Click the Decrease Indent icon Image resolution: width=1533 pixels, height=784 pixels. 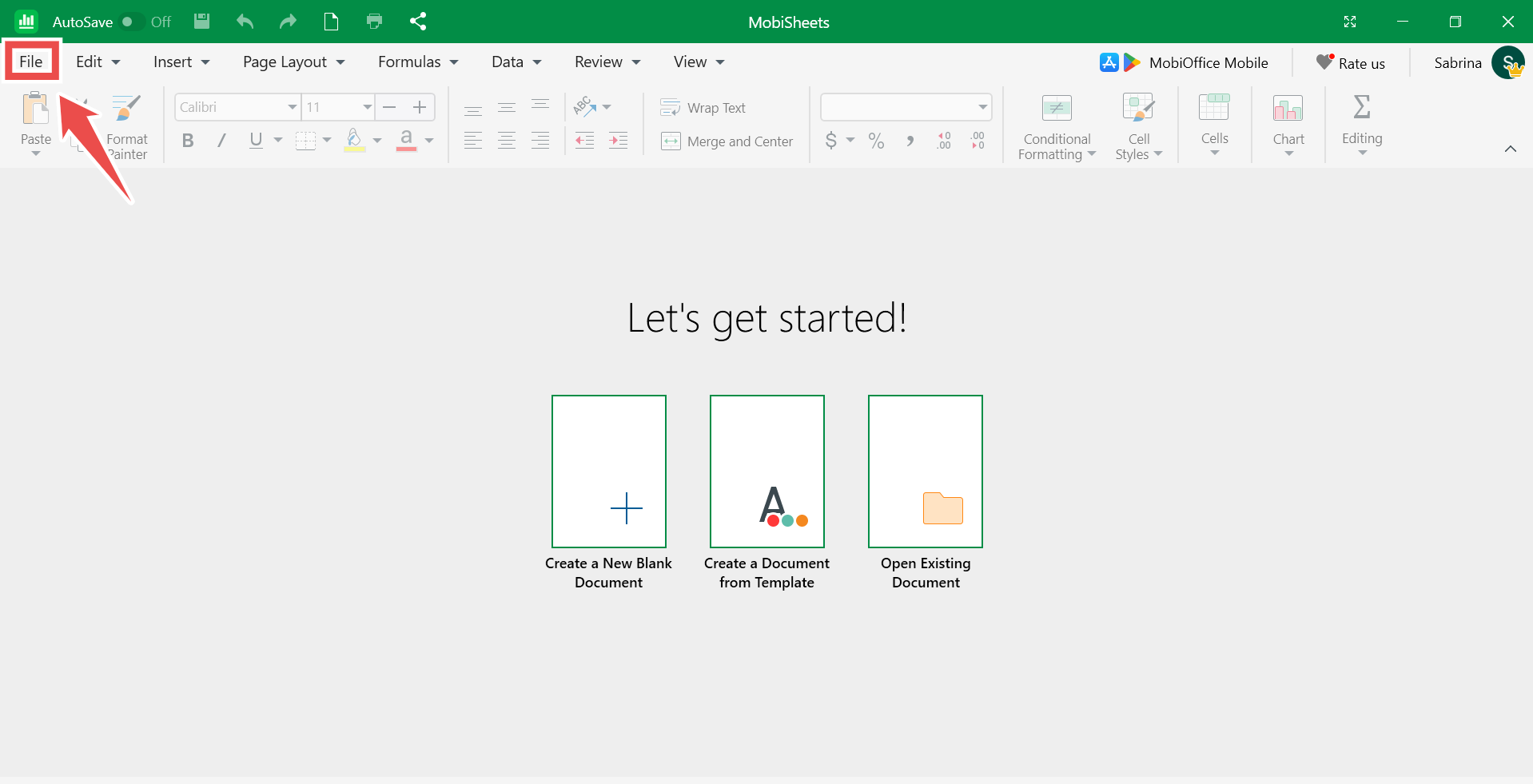(585, 141)
